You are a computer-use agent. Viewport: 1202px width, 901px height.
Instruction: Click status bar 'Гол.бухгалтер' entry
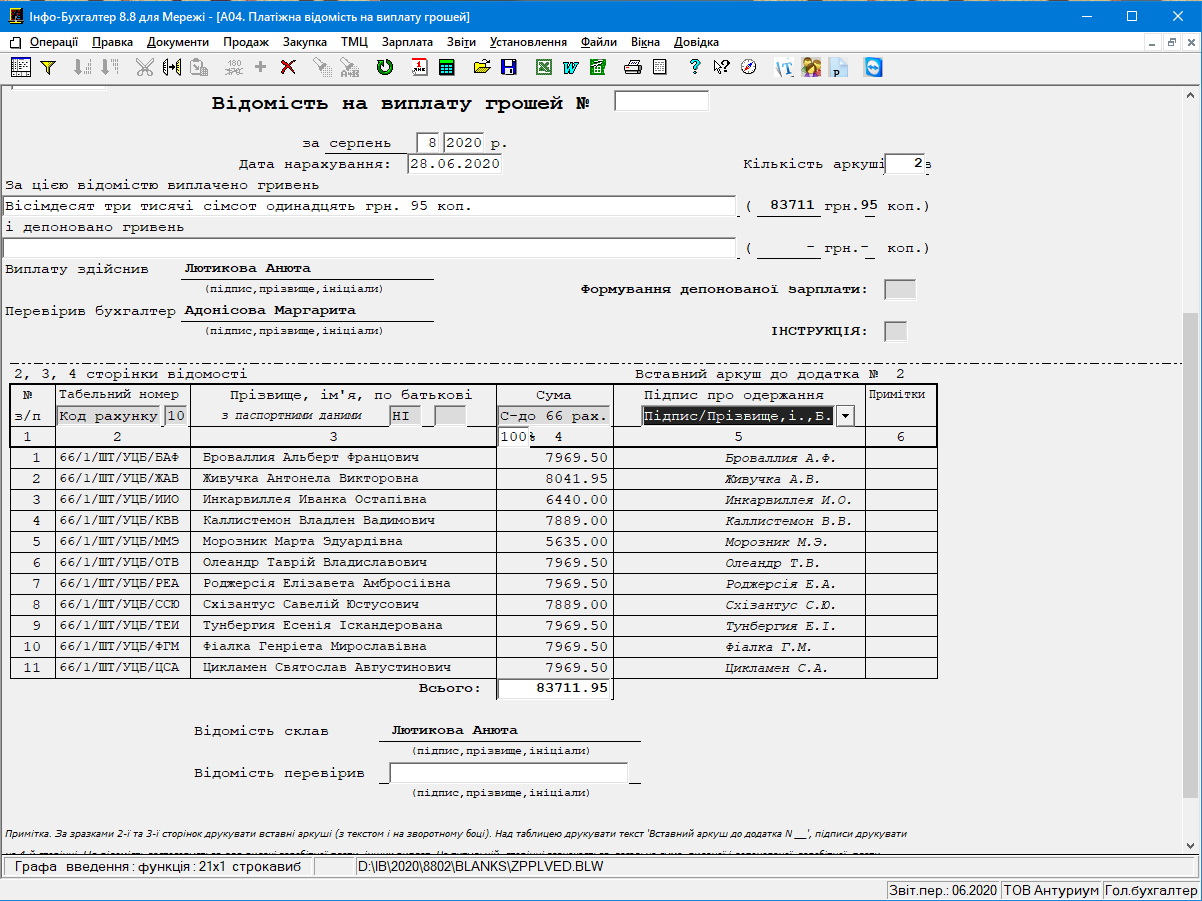point(1151,890)
